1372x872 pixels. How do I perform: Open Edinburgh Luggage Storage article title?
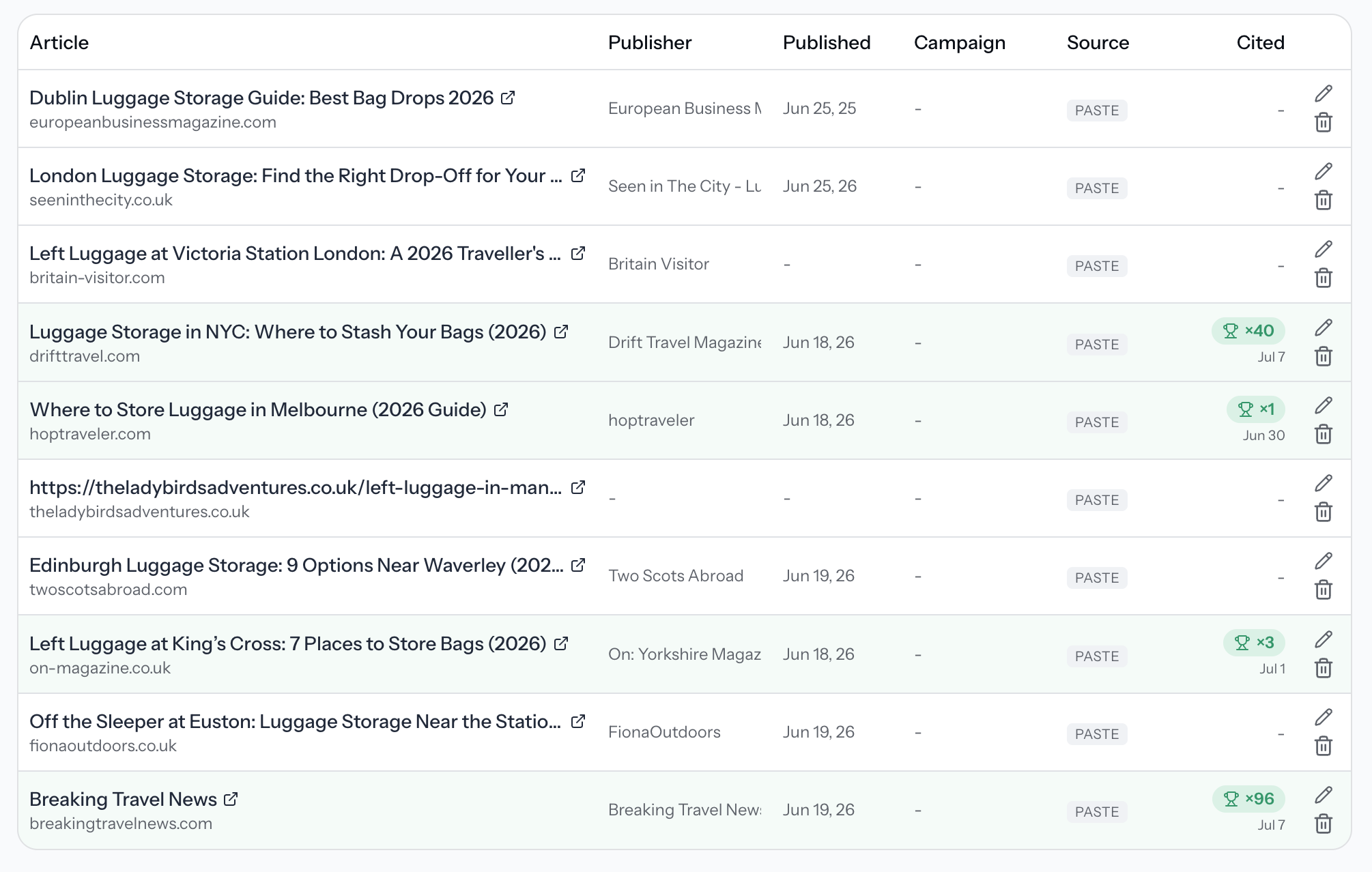[x=296, y=565]
